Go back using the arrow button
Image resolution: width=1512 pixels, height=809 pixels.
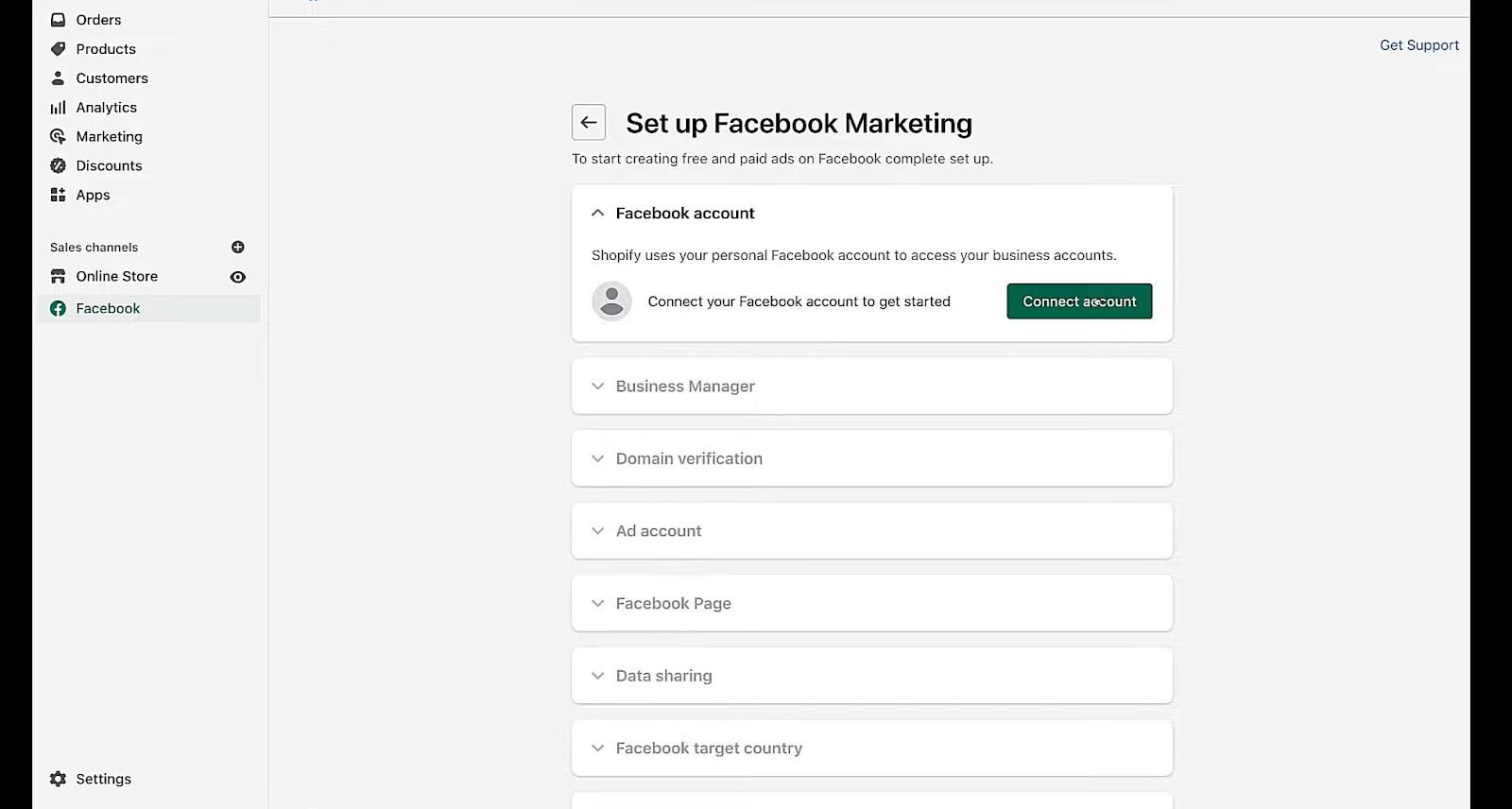(589, 123)
